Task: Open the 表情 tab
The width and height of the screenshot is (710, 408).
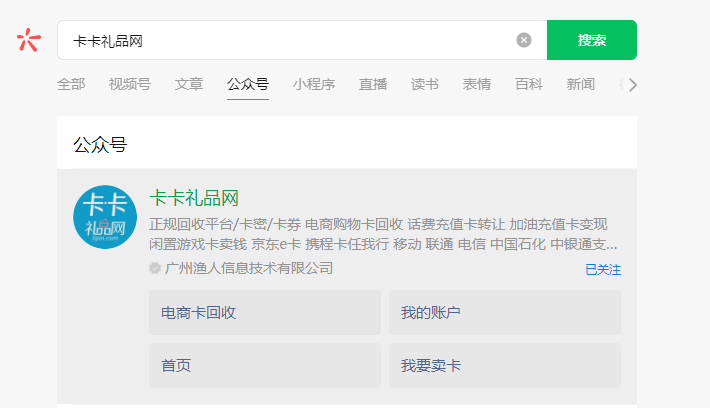Action: (477, 84)
